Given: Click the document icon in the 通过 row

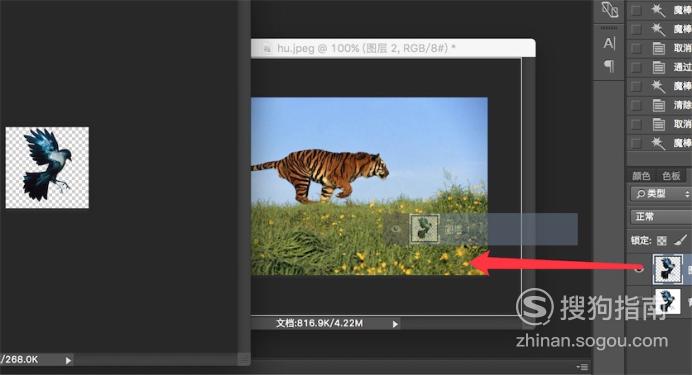Looking at the screenshot, I should coord(658,67).
